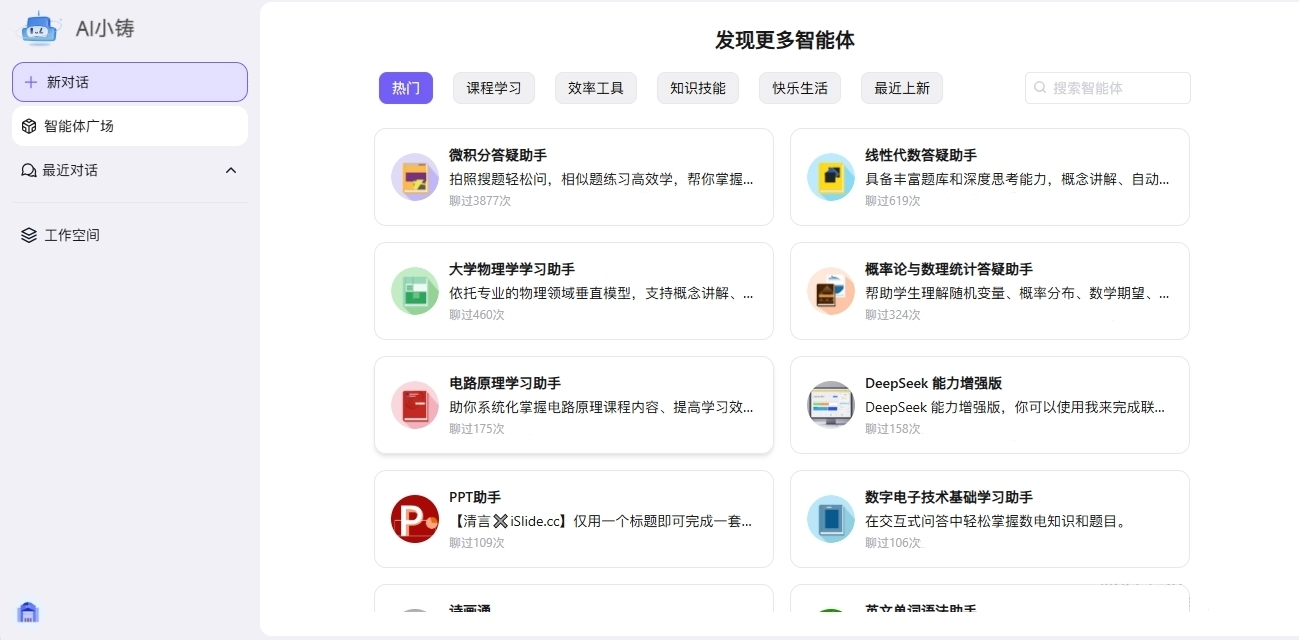This screenshot has height=640, width=1299.
Task: Select the 大学物理学学习助手 green icon
Action: (x=415, y=291)
